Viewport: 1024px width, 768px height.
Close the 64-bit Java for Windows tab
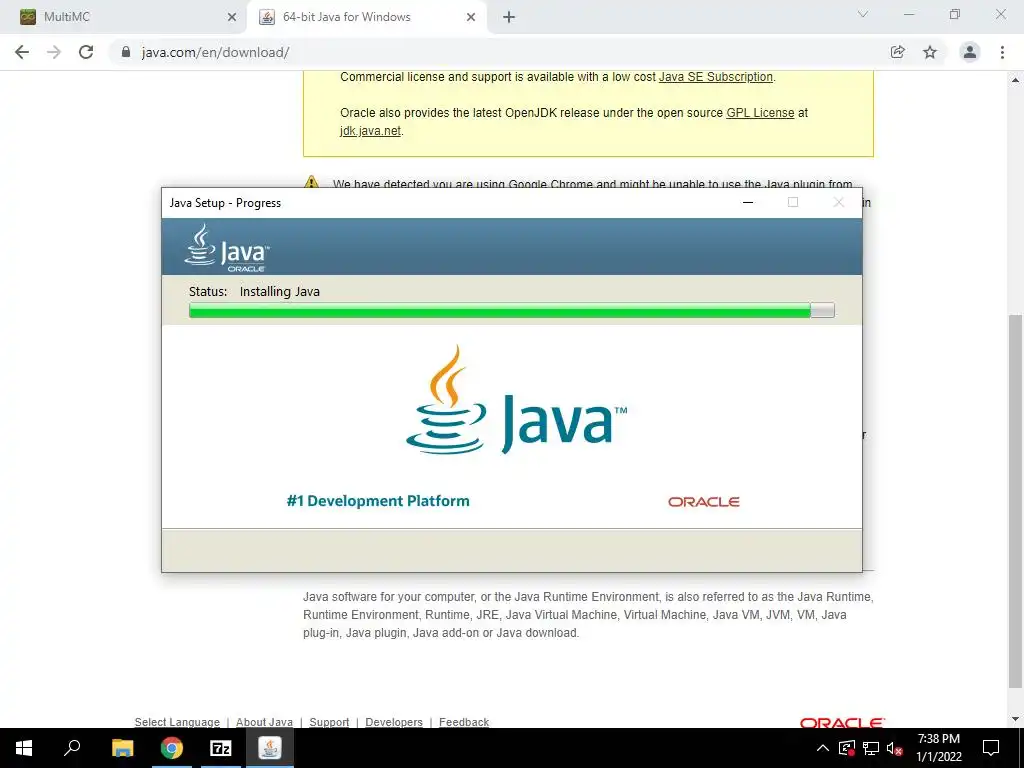point(471,17)
